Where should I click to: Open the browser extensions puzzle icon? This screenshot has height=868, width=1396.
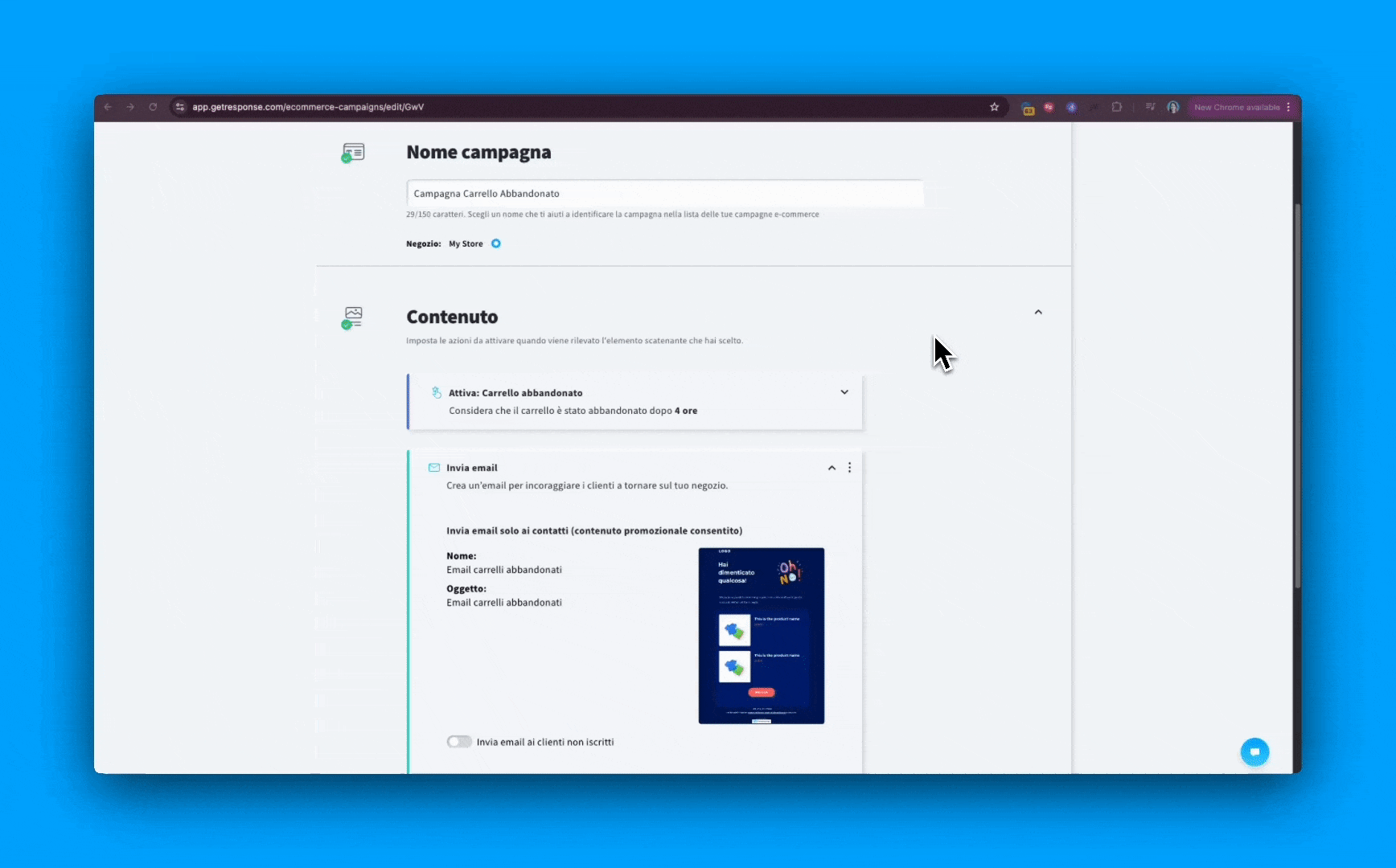(1117, 107)
